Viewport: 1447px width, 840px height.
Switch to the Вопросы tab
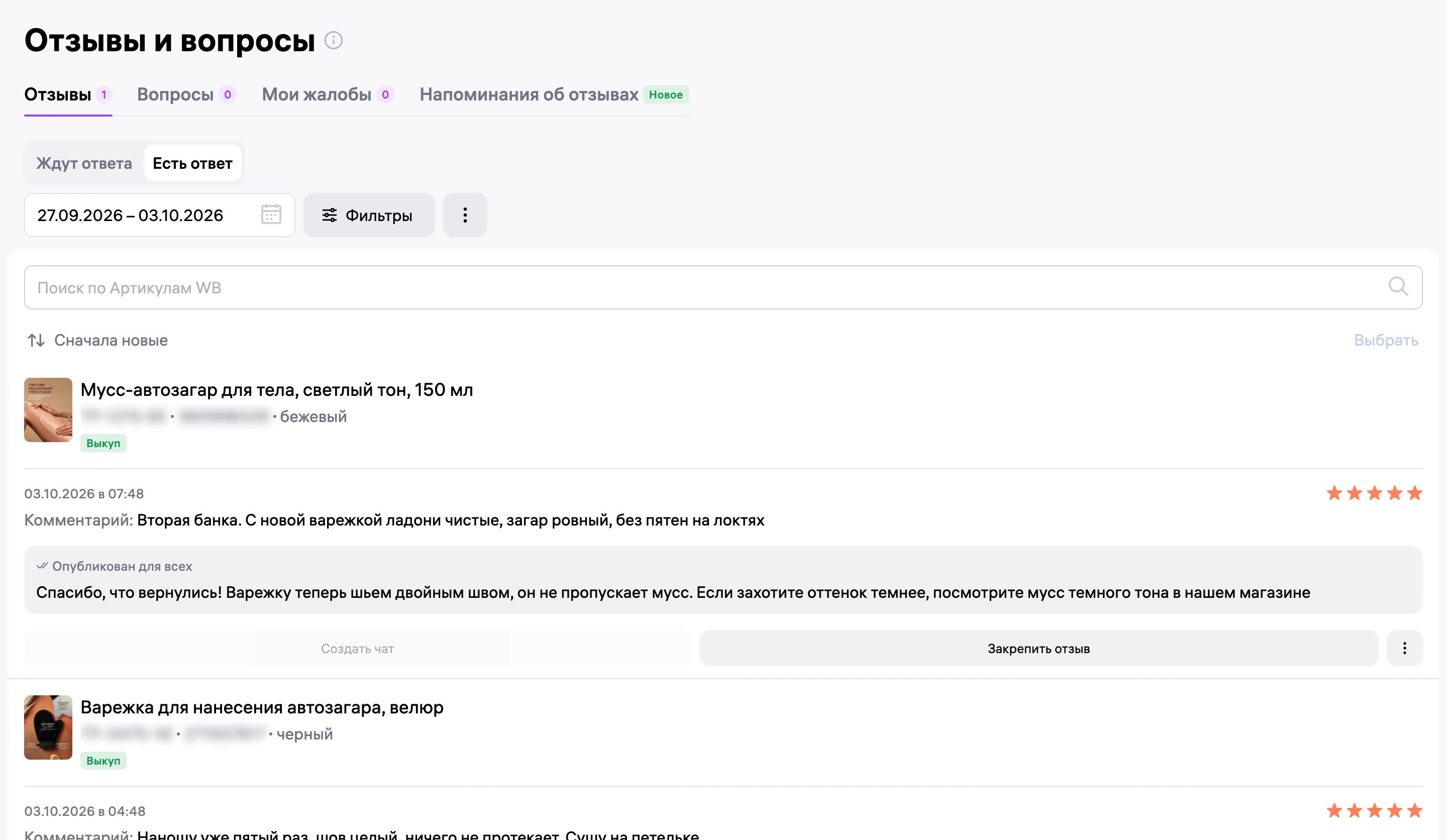186,95
